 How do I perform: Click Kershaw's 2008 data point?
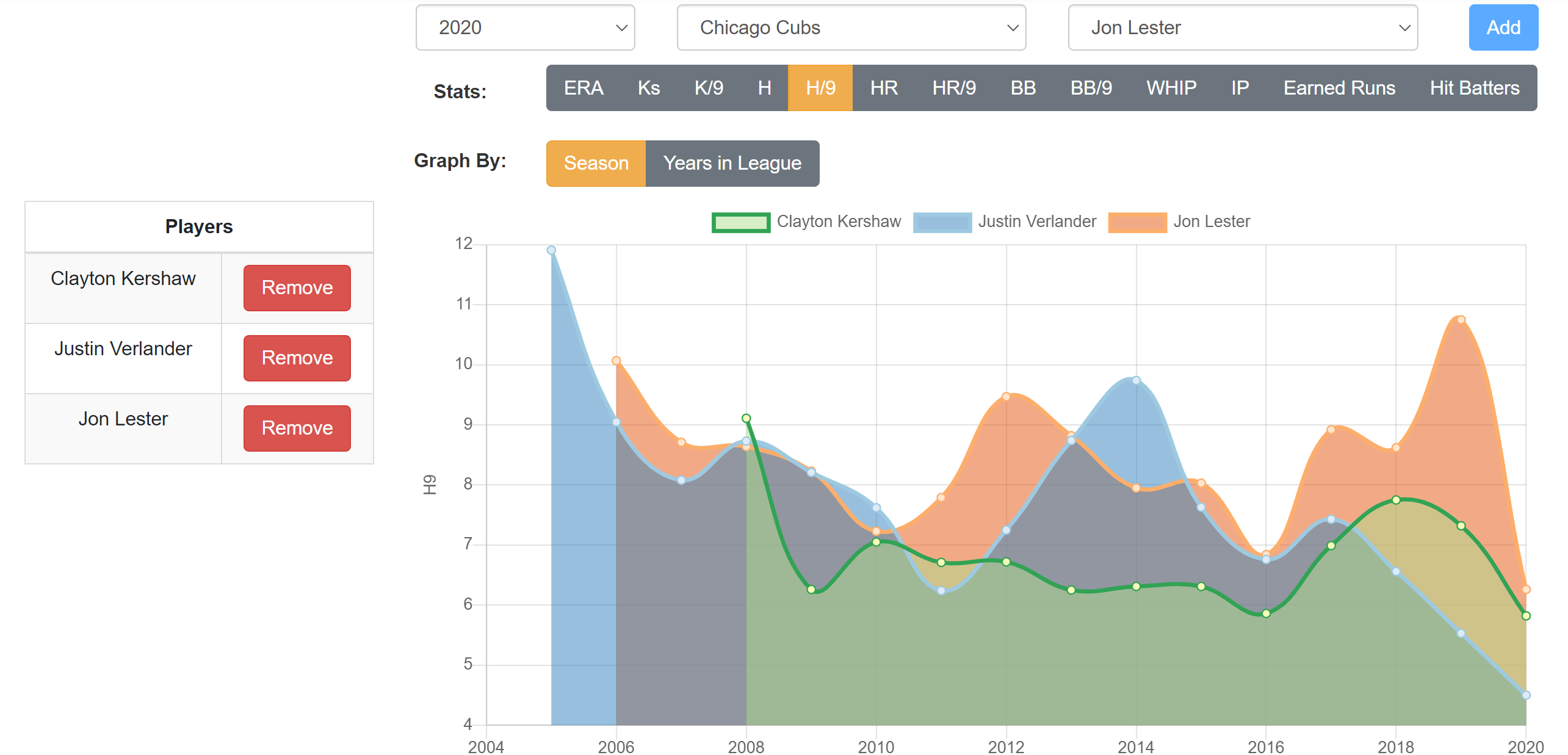pos(746,419)
